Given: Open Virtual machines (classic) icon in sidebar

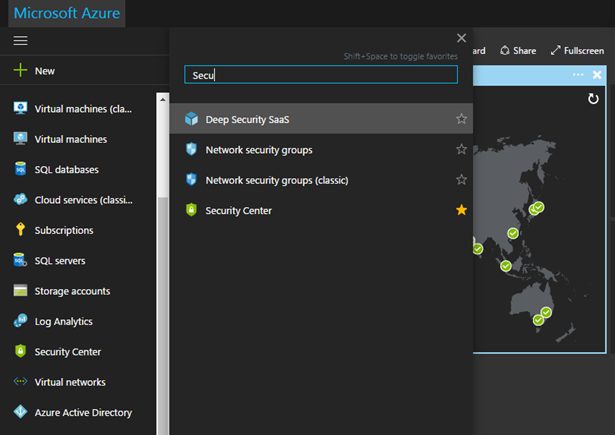Looking at the screenshot, I should point(20,108).
